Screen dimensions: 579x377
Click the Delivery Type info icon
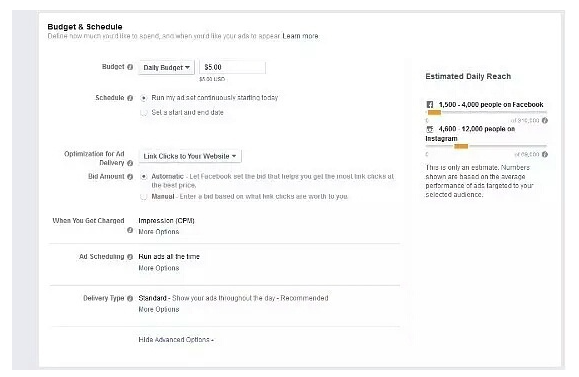130,299
